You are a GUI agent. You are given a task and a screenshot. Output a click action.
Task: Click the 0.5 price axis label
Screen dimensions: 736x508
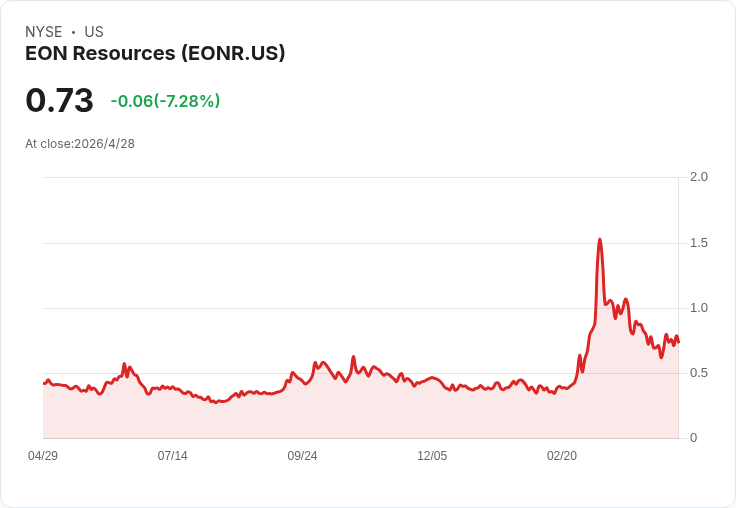(698, 373)
